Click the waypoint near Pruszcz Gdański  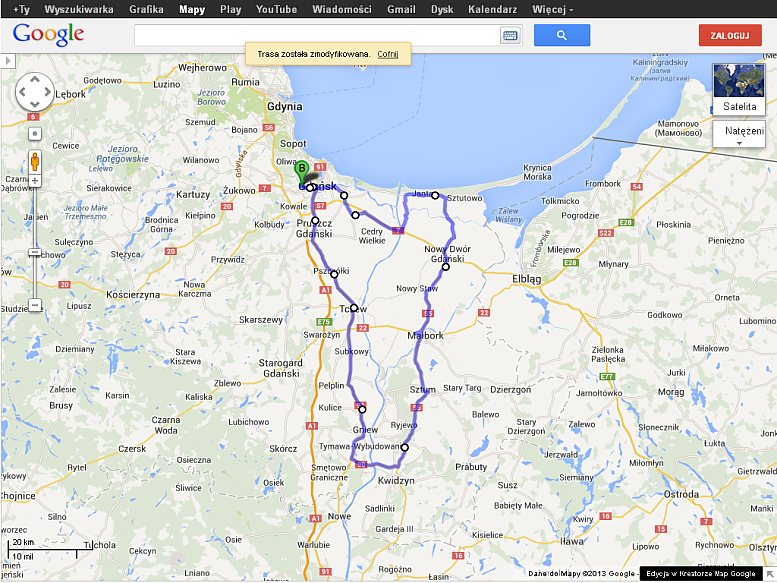coord(315,220)
